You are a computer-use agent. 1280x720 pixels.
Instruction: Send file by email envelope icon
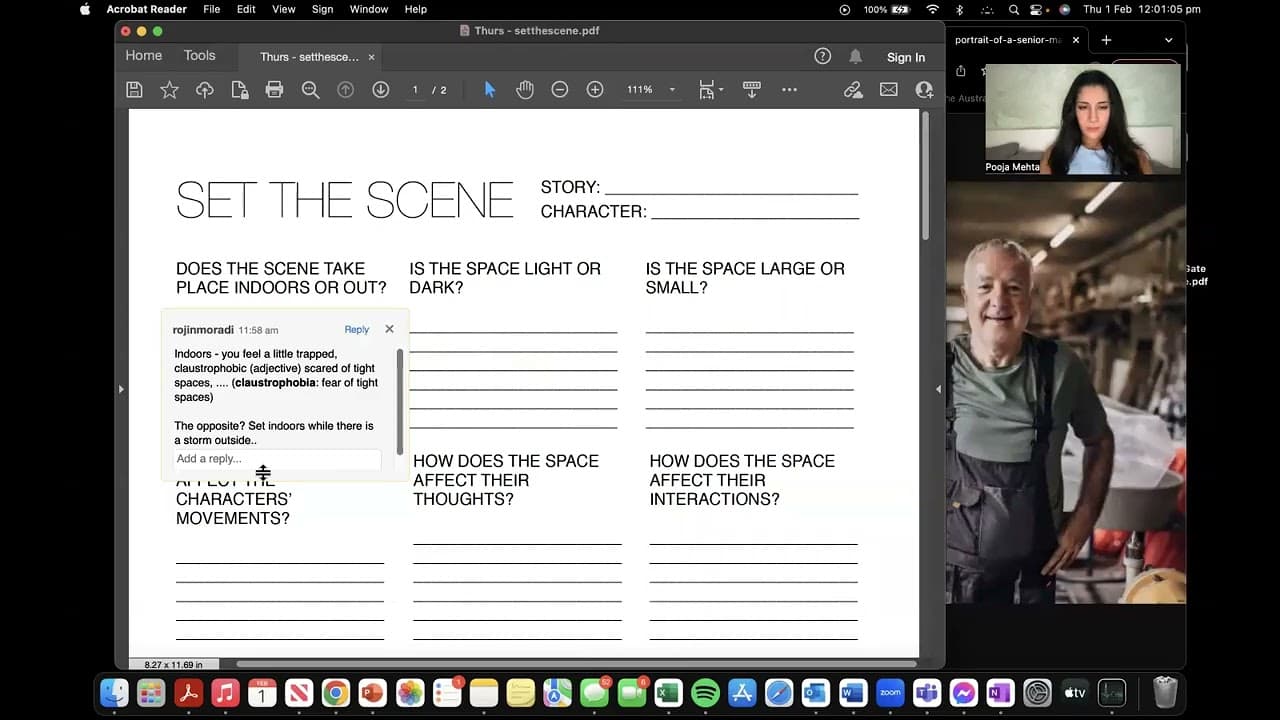tap(888, 90)
